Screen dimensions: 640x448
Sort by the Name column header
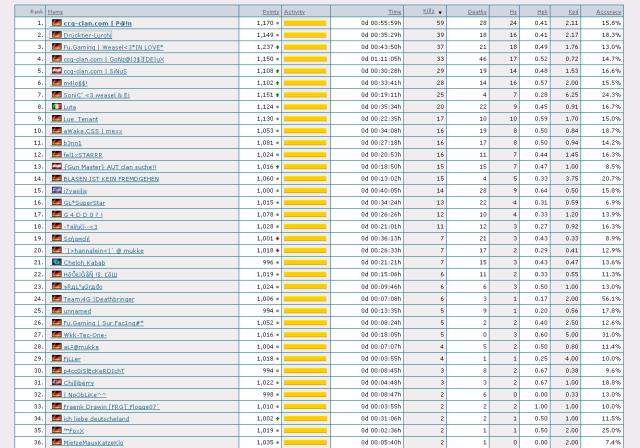(55, 11)
